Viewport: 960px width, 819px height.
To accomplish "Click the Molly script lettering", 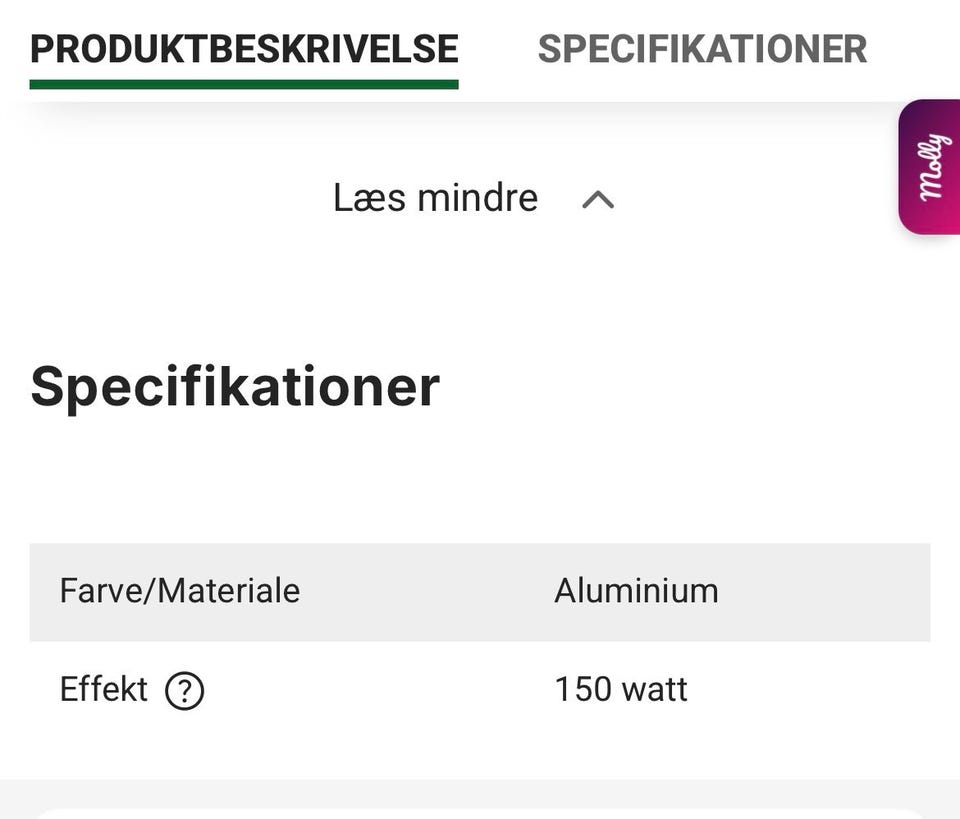I will 931,167.
